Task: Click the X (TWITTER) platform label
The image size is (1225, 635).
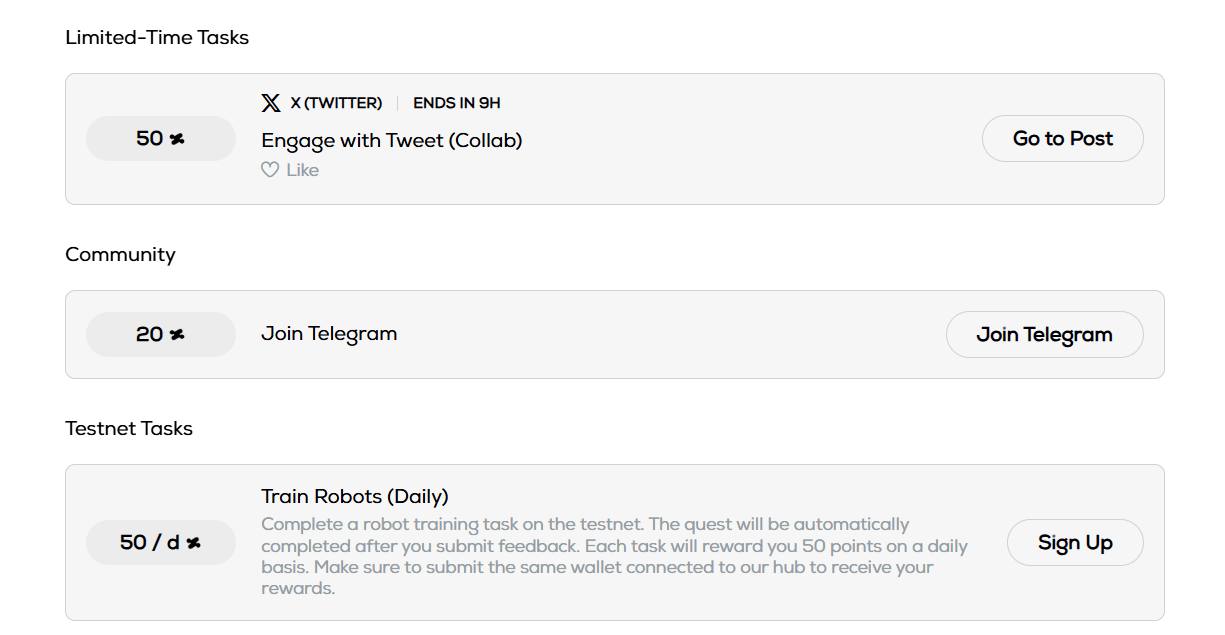Action: [336, 103]
